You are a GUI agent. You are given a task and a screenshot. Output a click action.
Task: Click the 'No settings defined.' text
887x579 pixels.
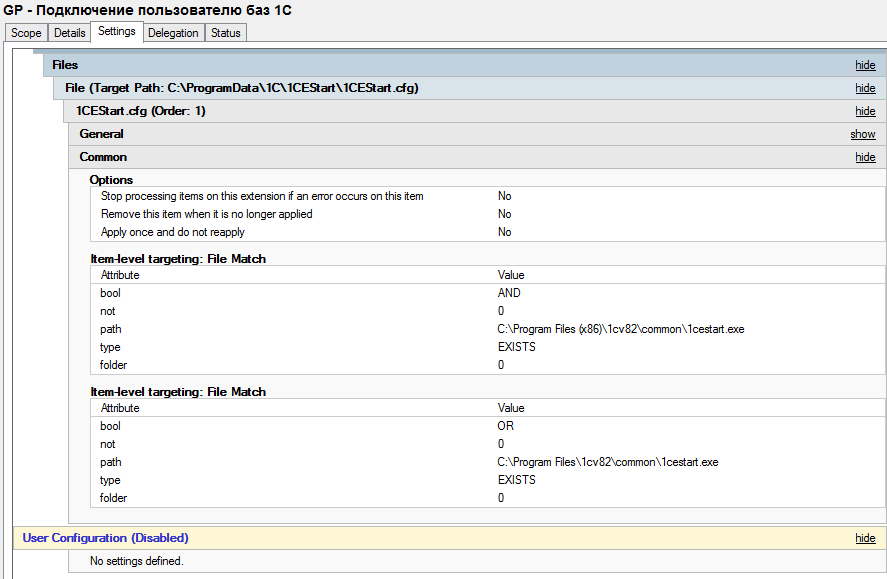(x=137, y=561)
